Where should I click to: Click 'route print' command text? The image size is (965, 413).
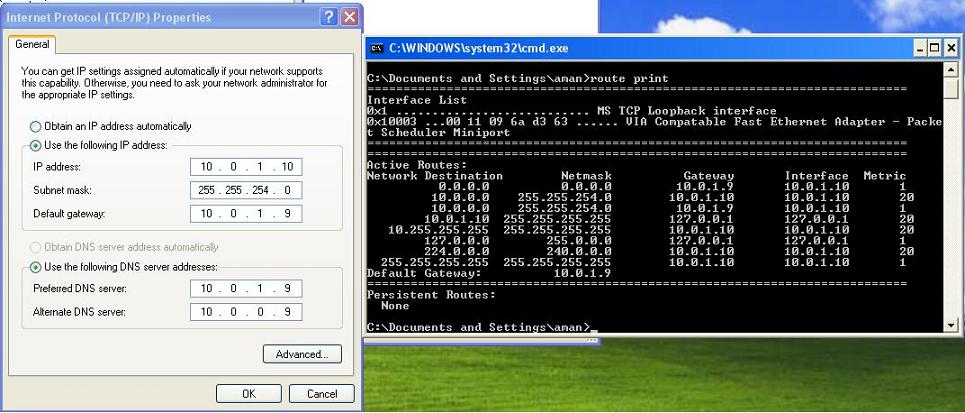coord(629,78)
